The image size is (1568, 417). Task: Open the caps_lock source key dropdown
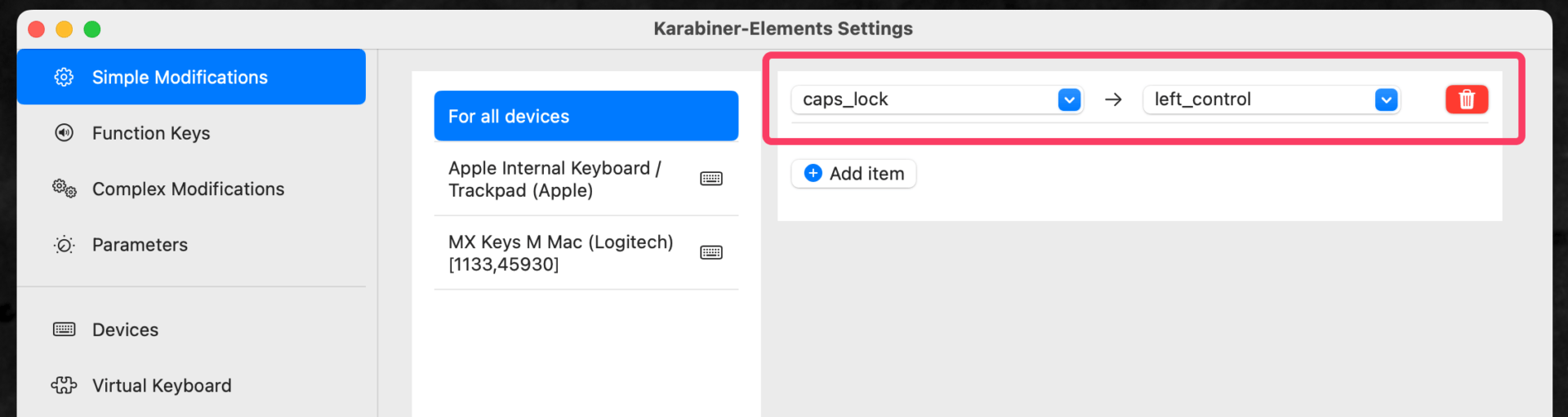[1068, 100]
